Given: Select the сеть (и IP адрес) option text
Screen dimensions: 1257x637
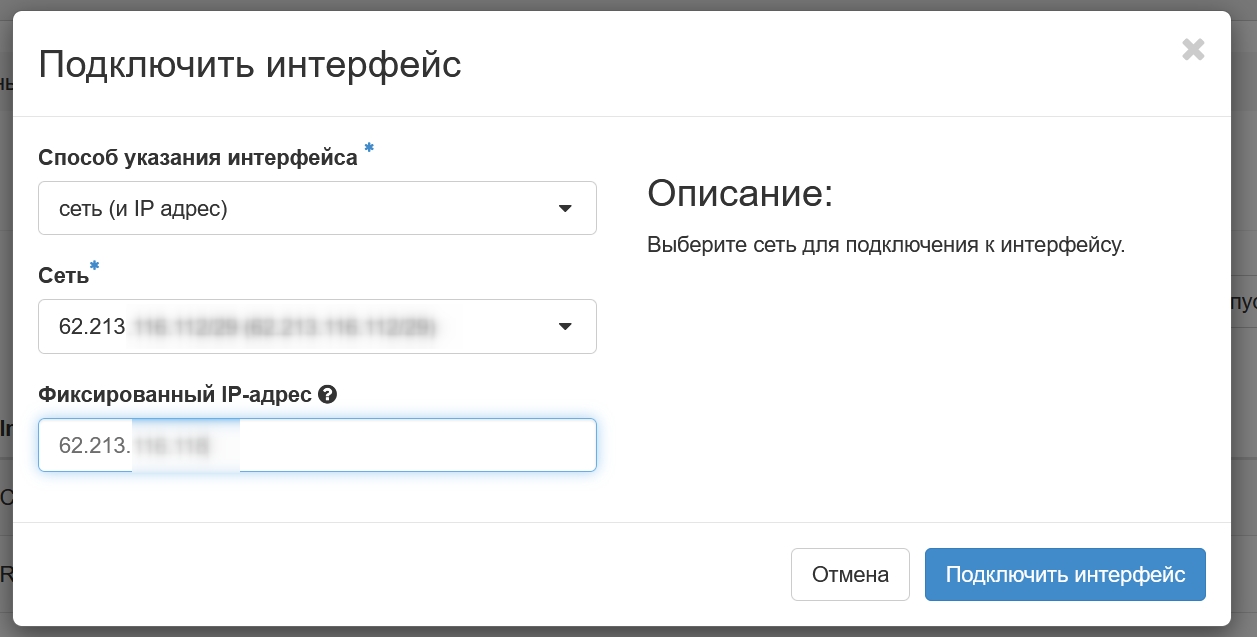Looking at the screenshot, I should point(143,209).
